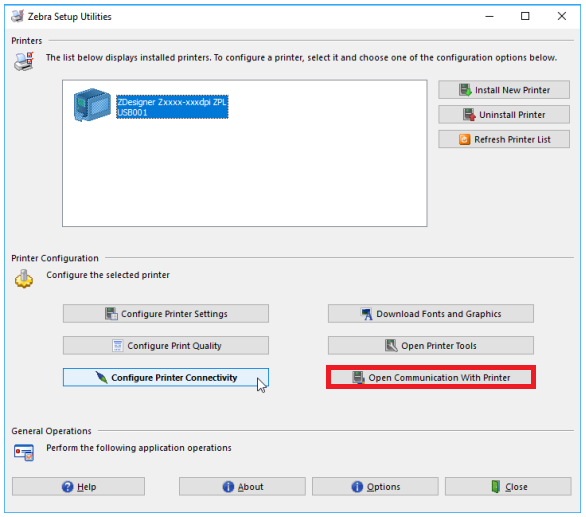Refresh the printer list
Viewport: 586px width, 517px height.
pyautogui.click(x=504, y=139)
